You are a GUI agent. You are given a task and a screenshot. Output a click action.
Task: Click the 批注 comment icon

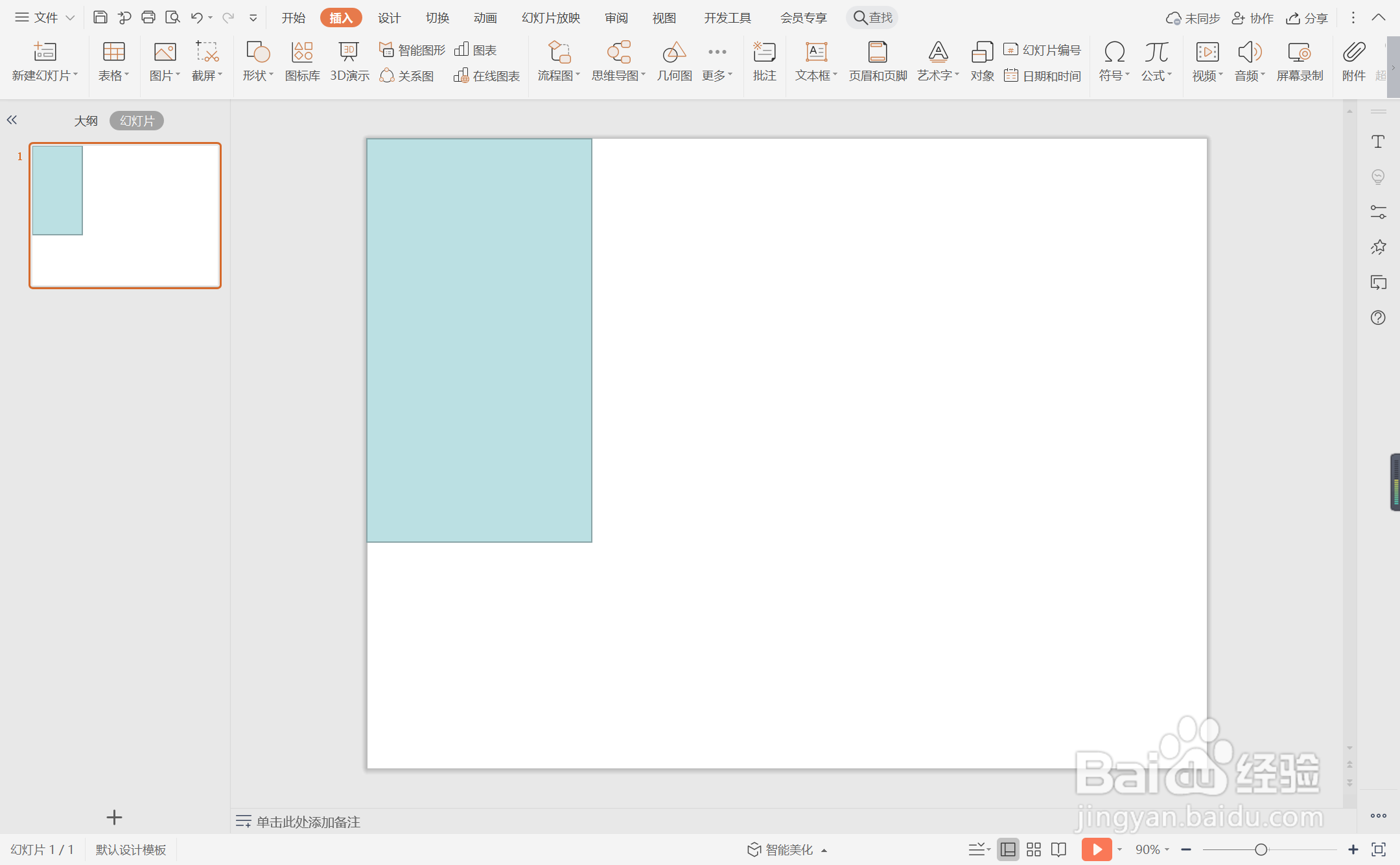click(764, 62)
